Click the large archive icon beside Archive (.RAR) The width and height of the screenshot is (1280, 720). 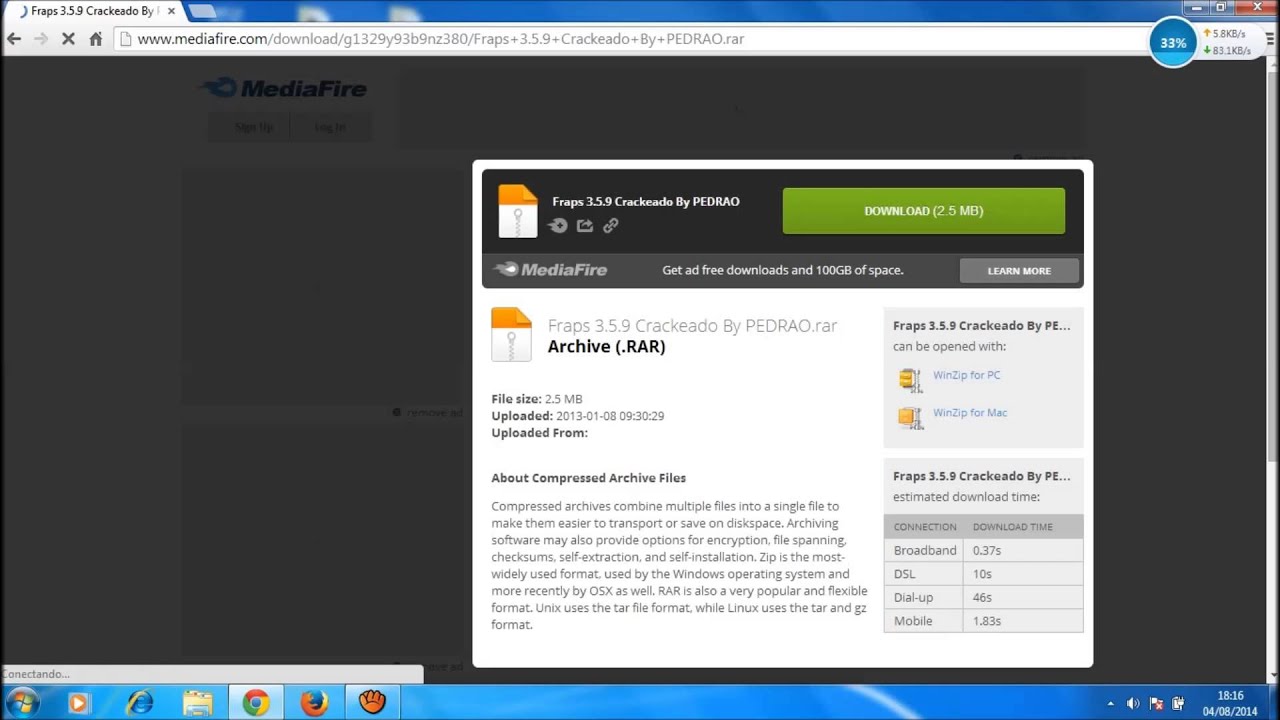click(511, 334)
